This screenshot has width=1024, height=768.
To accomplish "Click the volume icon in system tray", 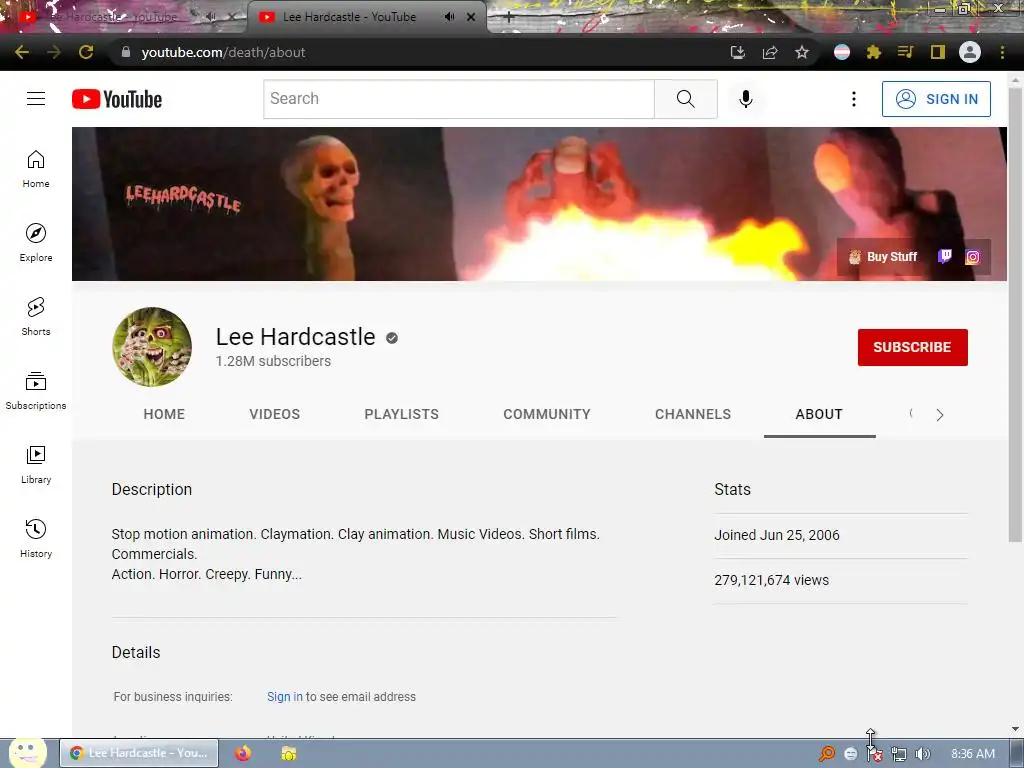I will (x=922, y=754).
